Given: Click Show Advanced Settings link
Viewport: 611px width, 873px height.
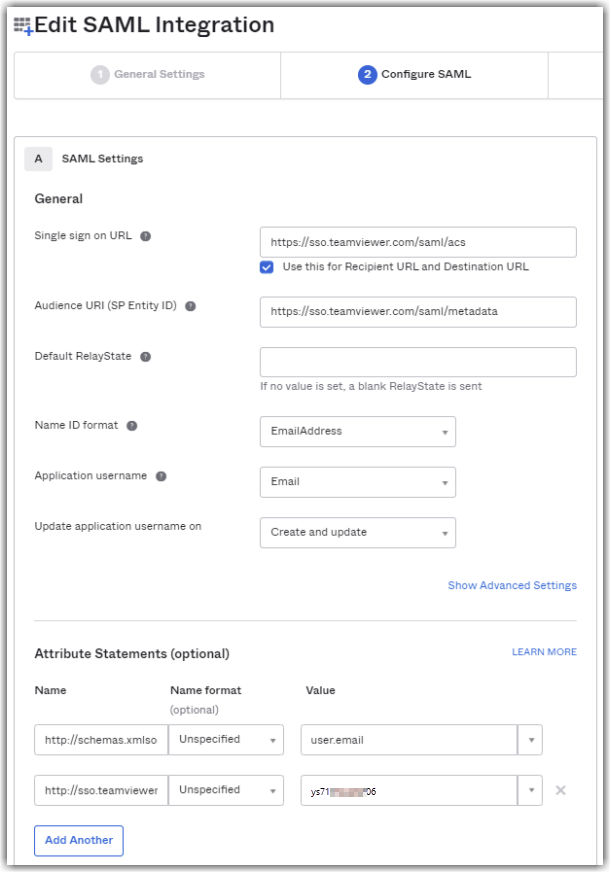Looking at the screenshot, I should click(x=512, y=586).
